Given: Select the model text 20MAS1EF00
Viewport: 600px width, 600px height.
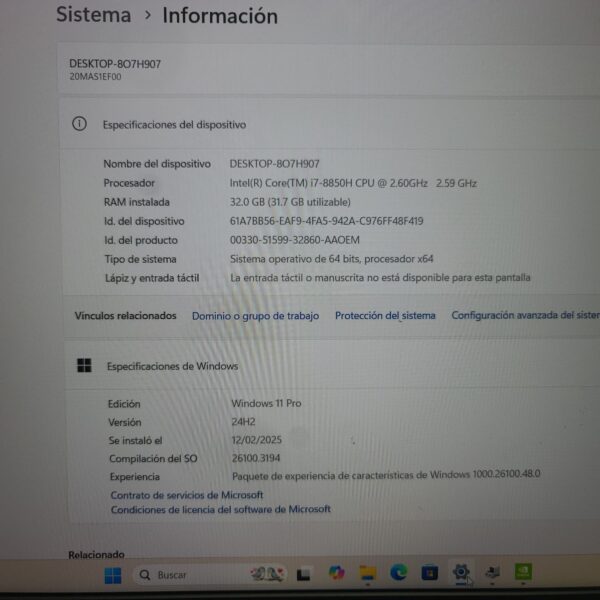Looking at the screenshot, I should point(95,77).
